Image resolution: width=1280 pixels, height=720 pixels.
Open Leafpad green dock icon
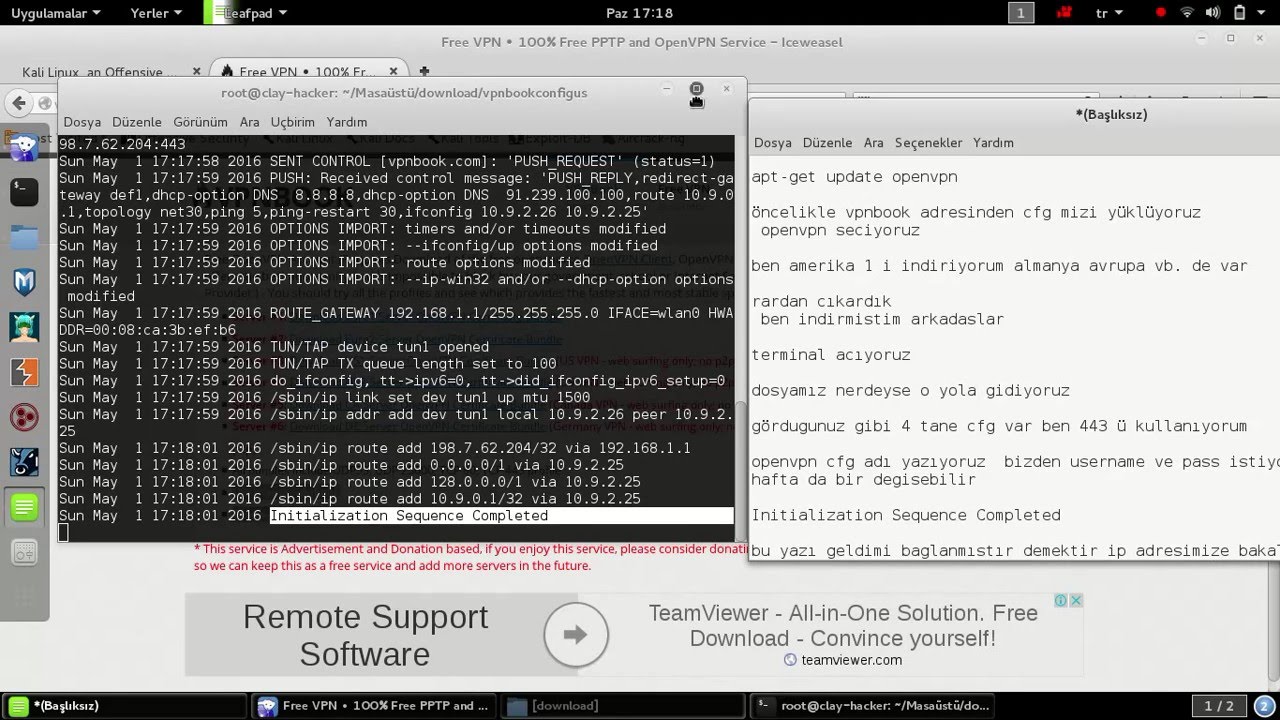point(23,507)
